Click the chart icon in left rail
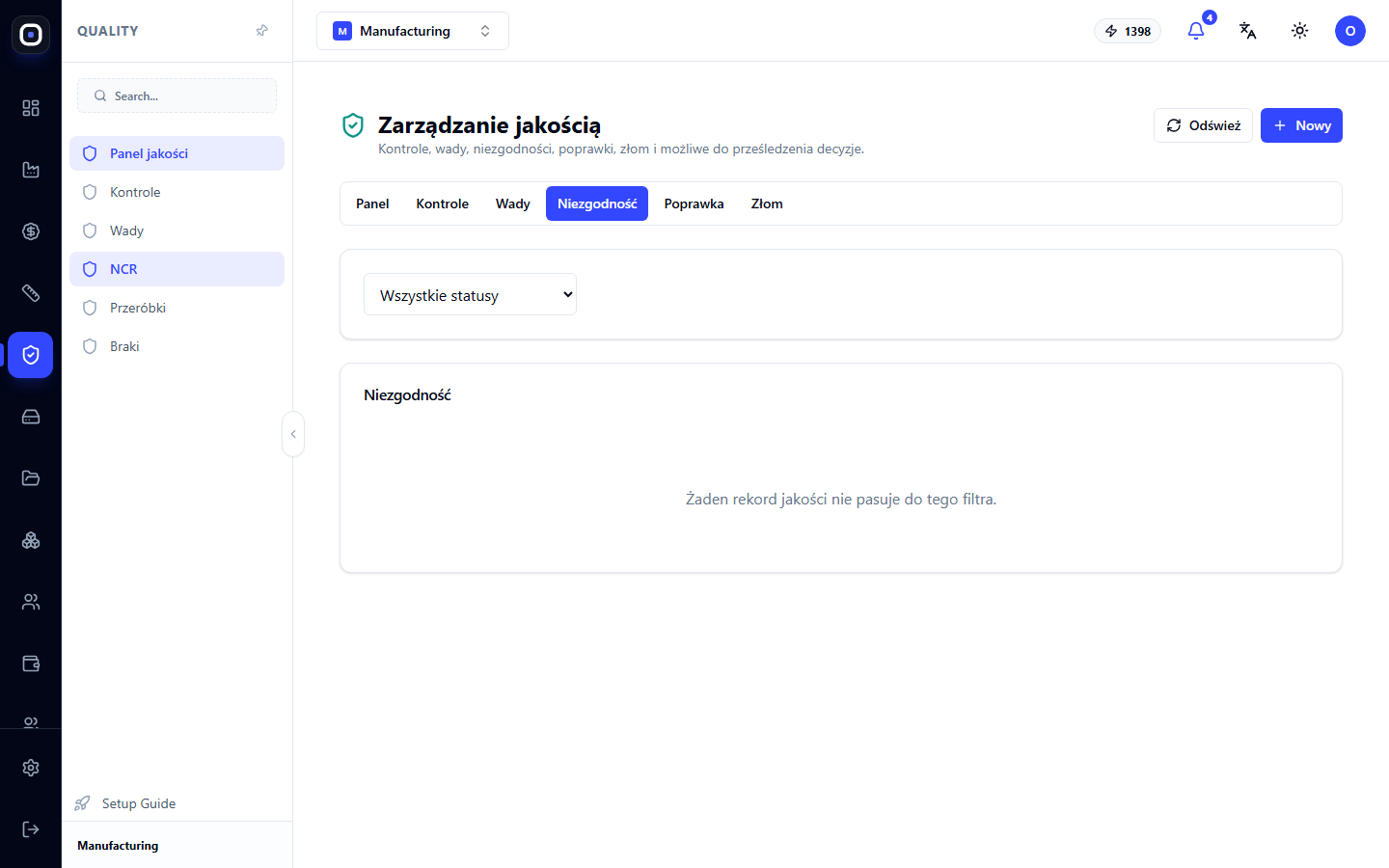1389x868 pixels. tap(31, 170)
